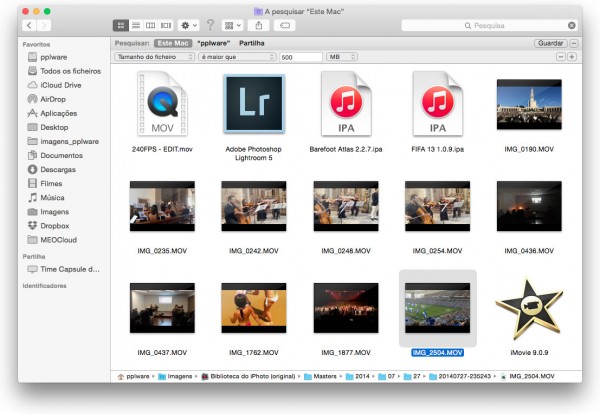The width and height of the screenshot is (600, 414).
Task: Select IMG_0437.MOV thumbnail
Action: (x=162, y=308)
